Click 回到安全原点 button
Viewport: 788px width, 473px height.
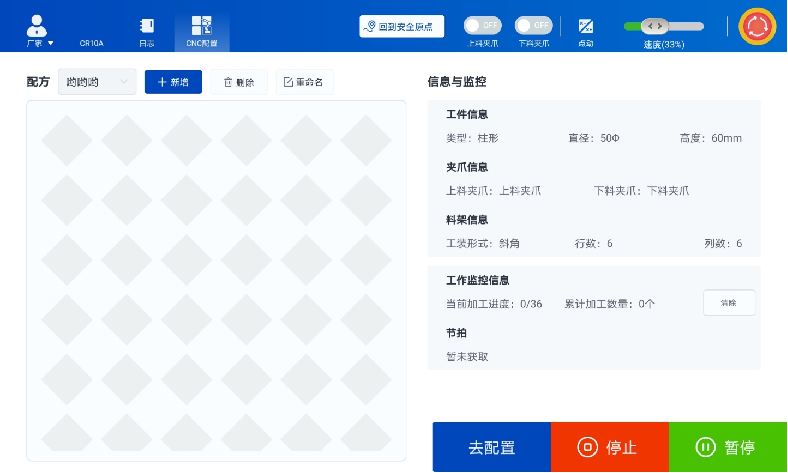pyautogui.click(x=401, y=26)
